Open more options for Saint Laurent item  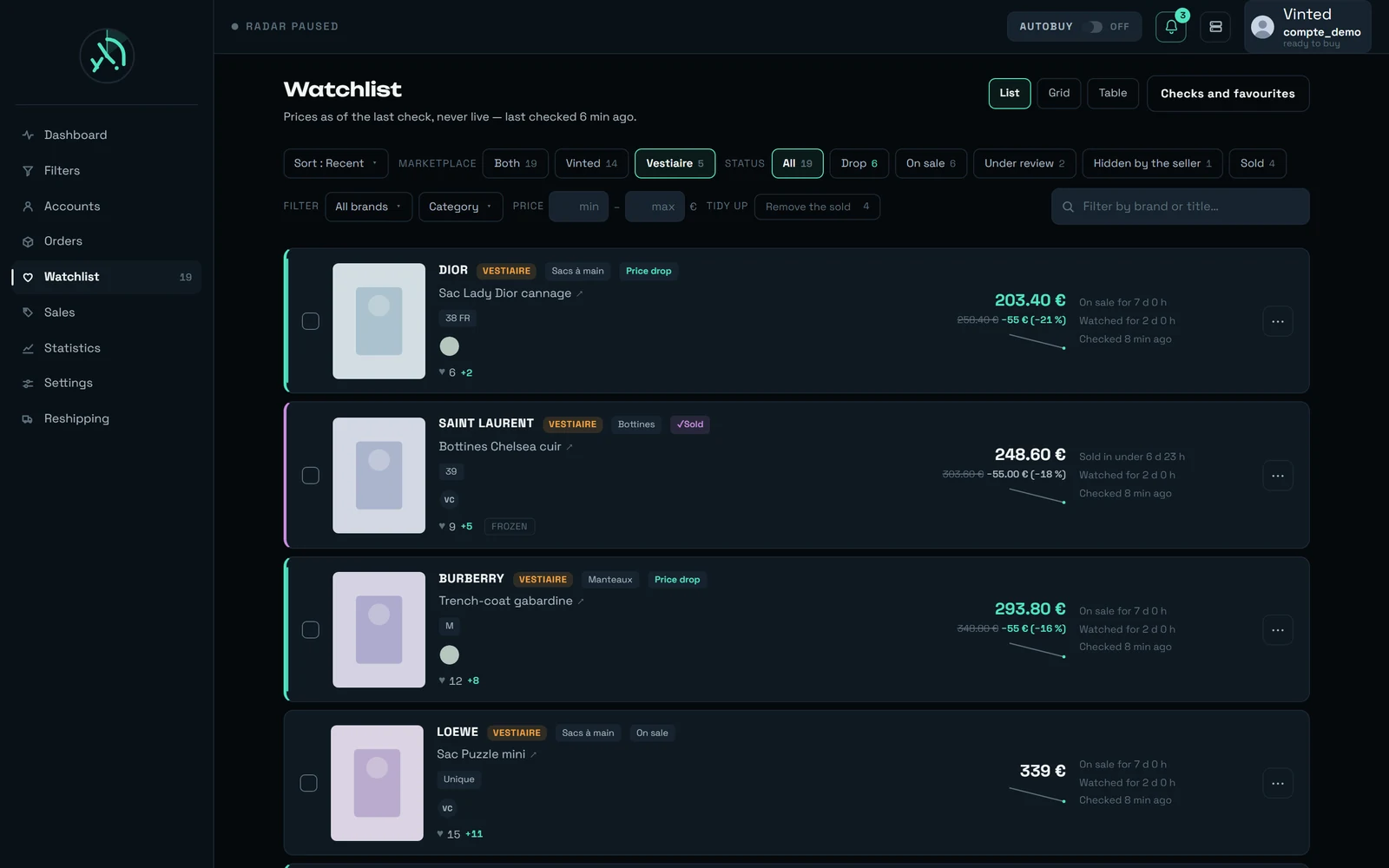pyautogui.click(x=1277, y=476)
